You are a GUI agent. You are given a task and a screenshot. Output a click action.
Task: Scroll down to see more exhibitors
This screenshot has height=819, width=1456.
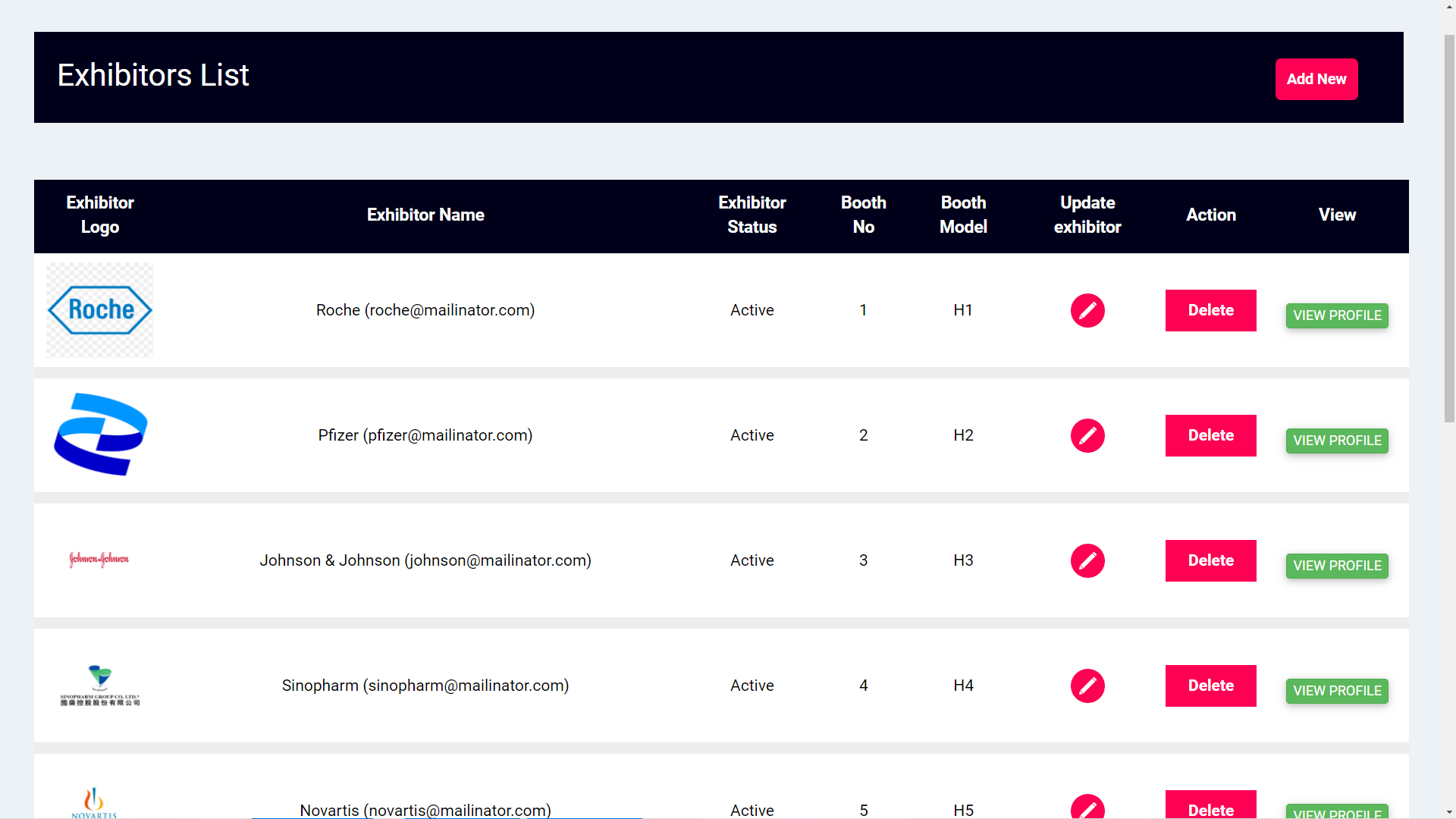(x=1449, y=812)
